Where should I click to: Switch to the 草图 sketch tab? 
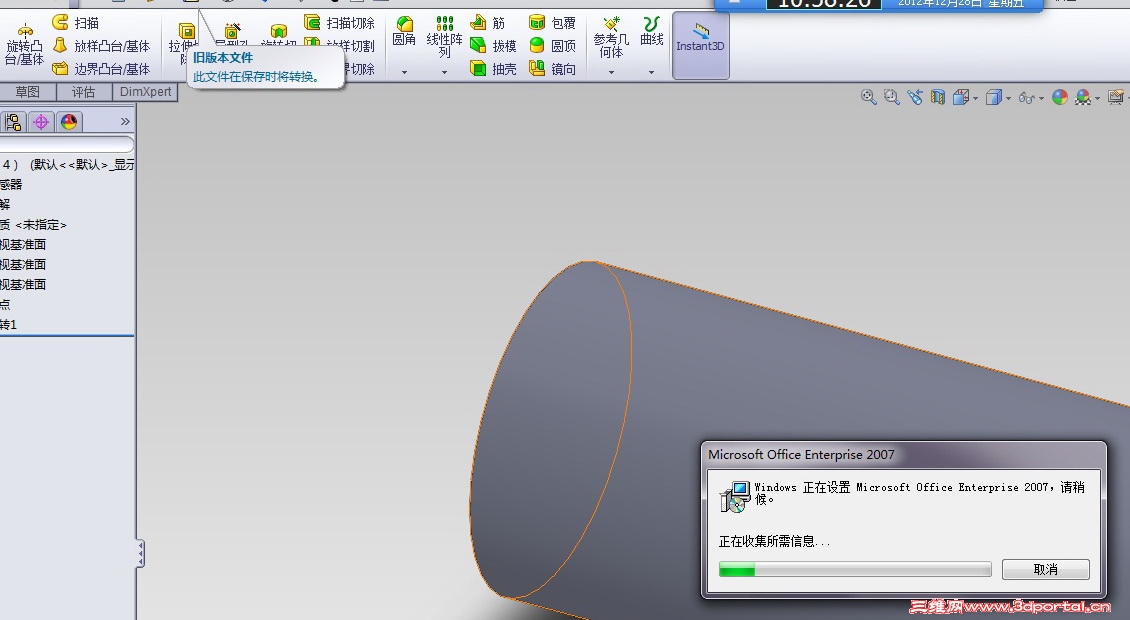pyautogui.click(x=27, y=92)
